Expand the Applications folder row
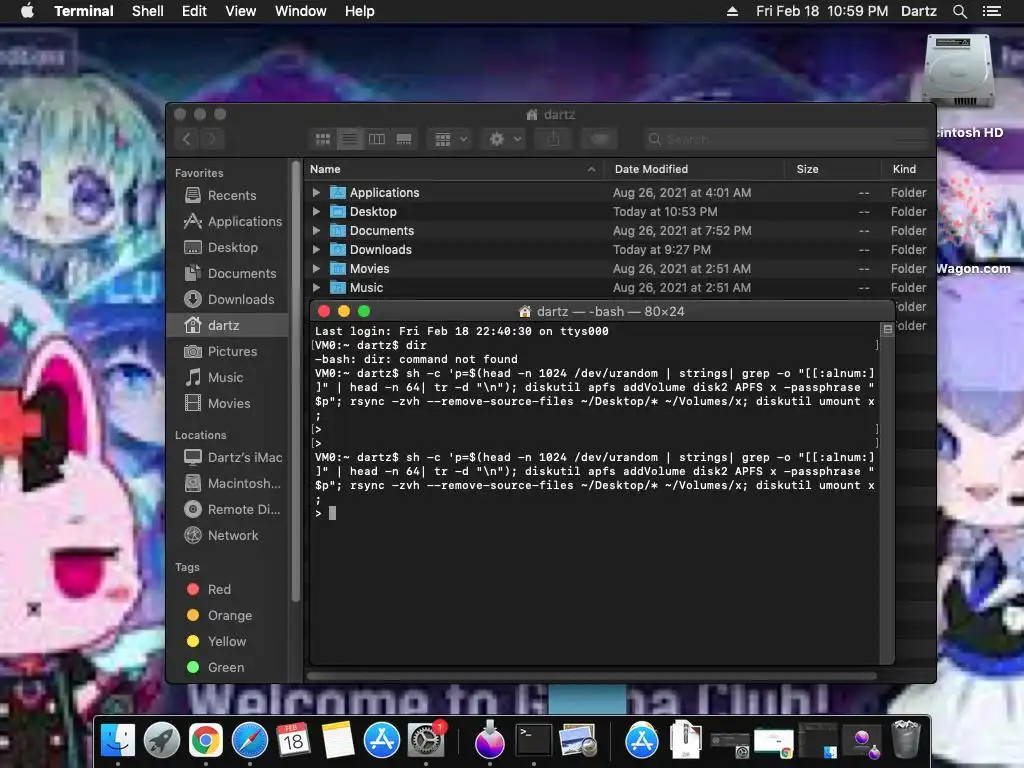1024x768 pixels. point(316,193)
